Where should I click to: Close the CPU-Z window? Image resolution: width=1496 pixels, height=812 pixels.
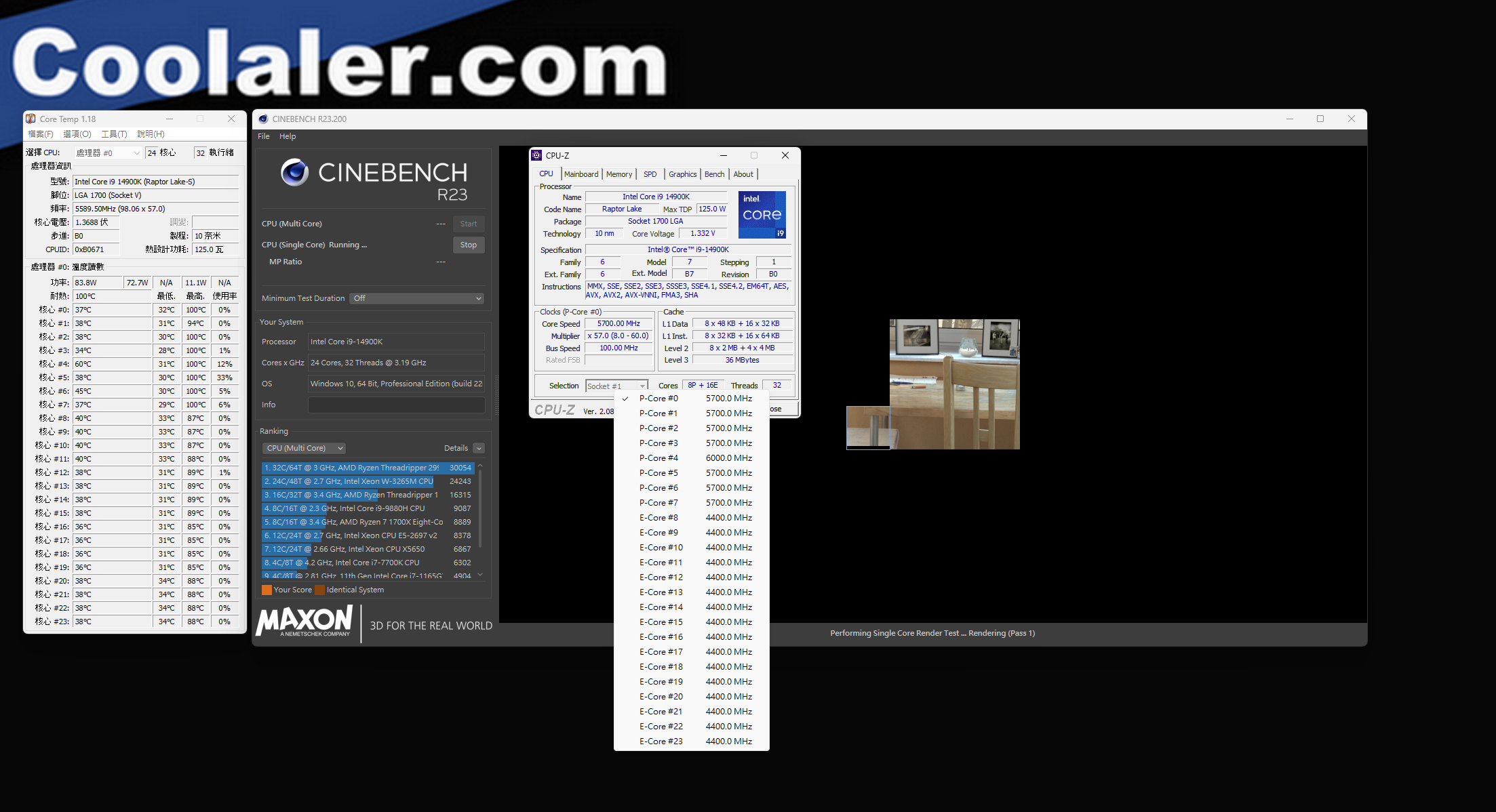tap(785, 155)
